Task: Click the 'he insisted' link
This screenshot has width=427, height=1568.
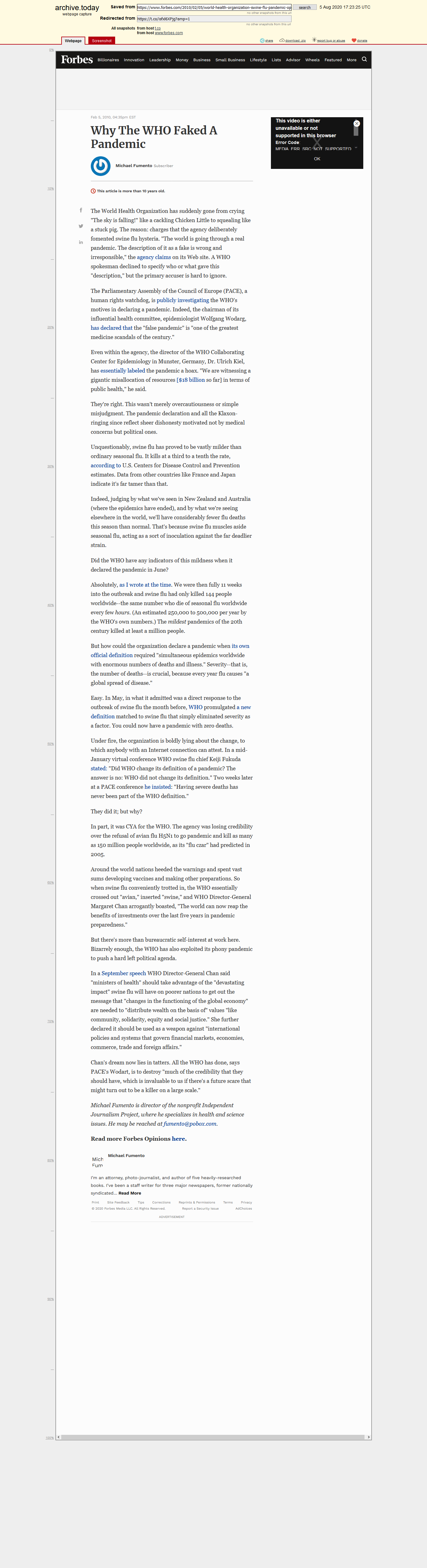Action: [x=158, y=787]
